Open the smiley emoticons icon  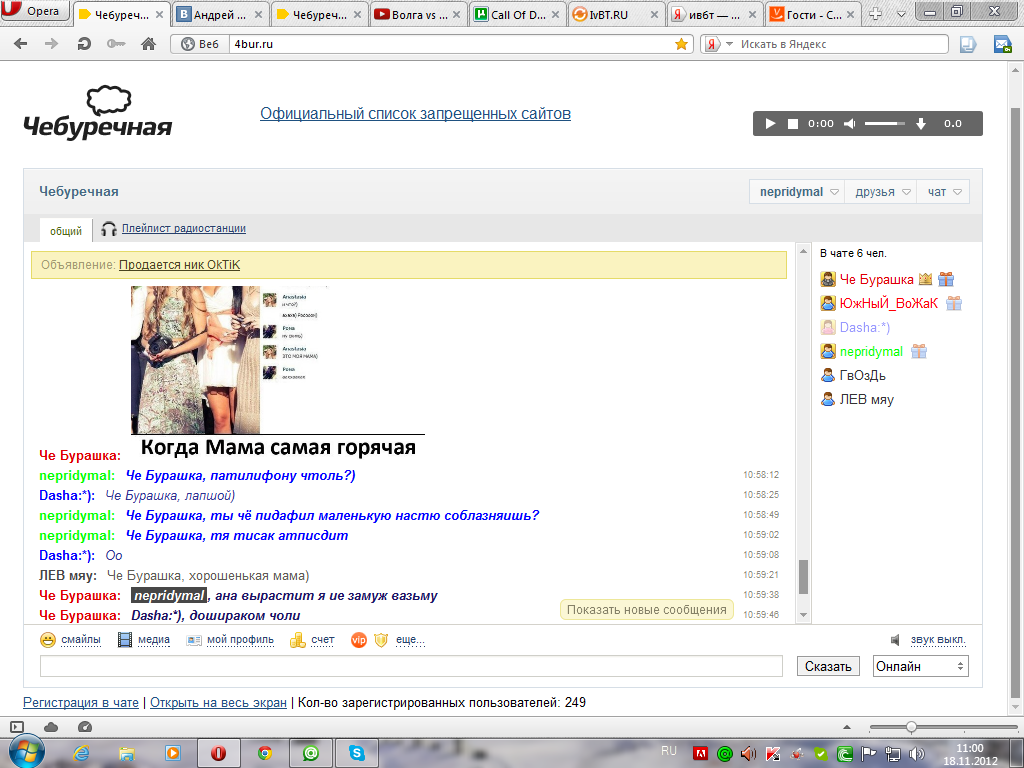tap(48, 640)
